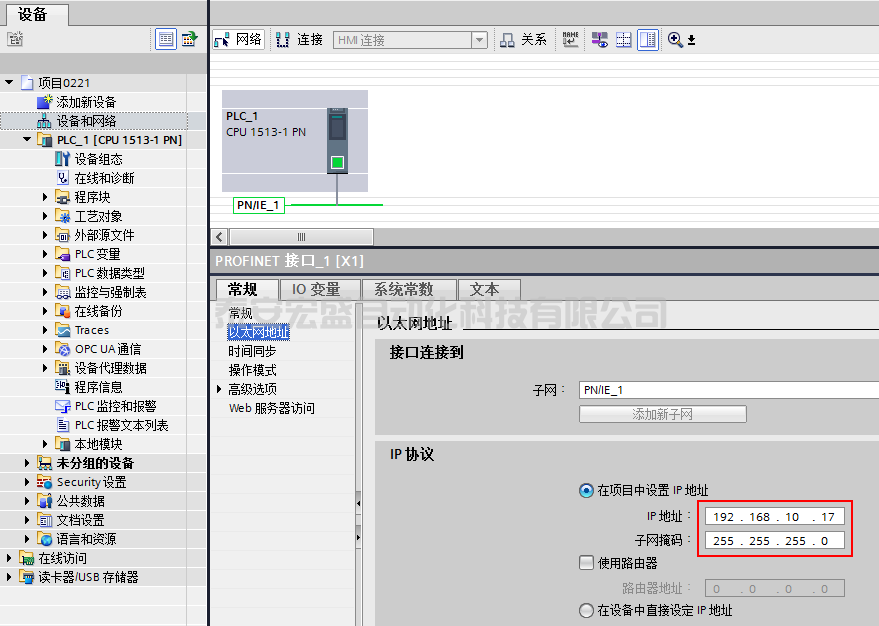
Task: Expand Advanced options (高级选项) in properties
Action: coord(220,389)
